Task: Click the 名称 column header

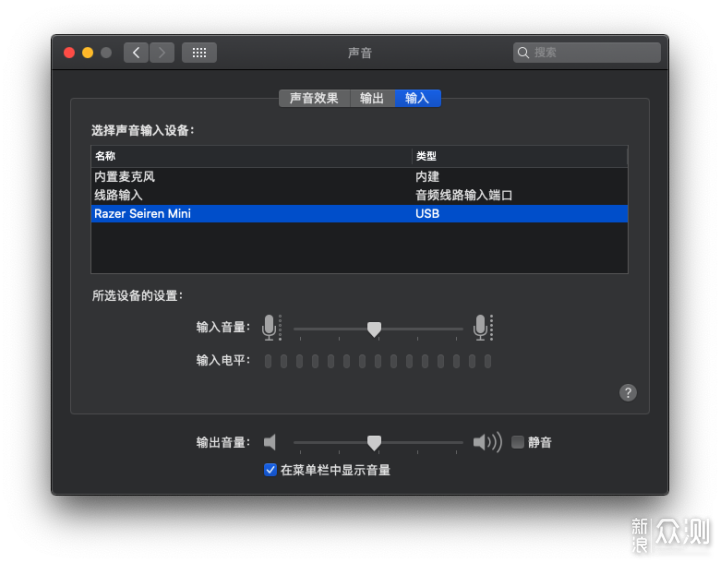Action: pos(251,156)
